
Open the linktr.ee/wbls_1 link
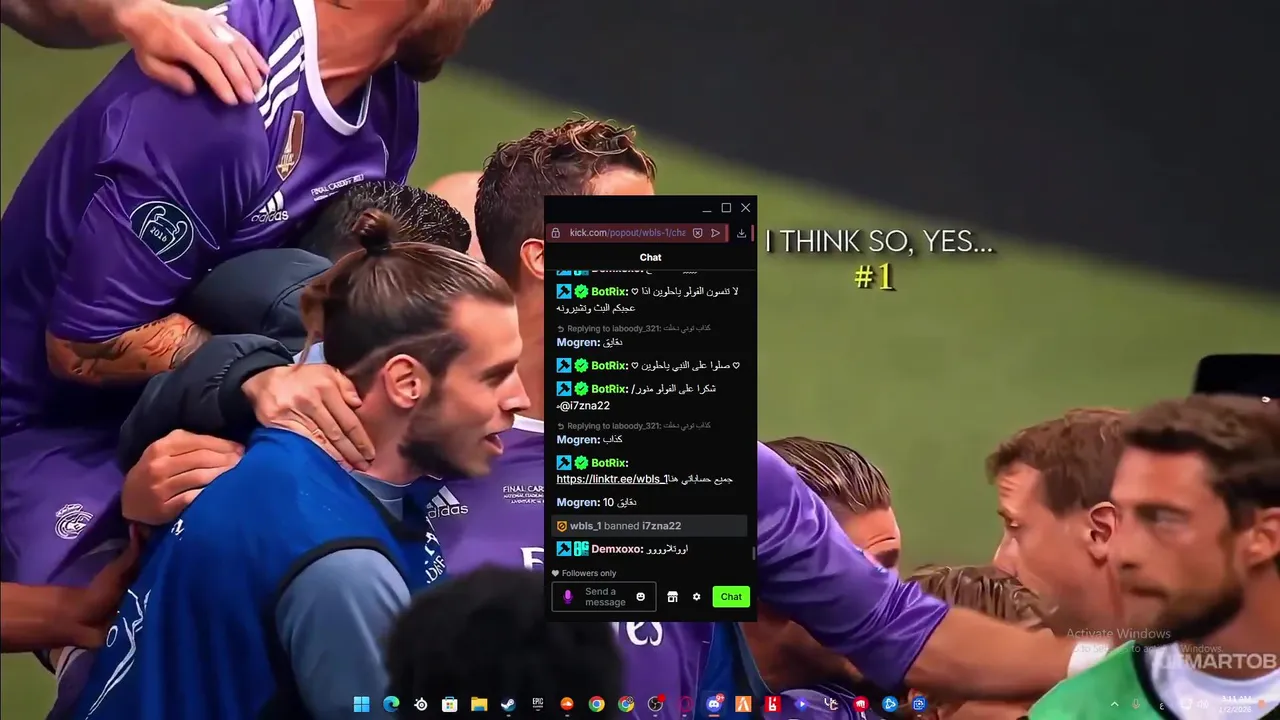[611, 479]
